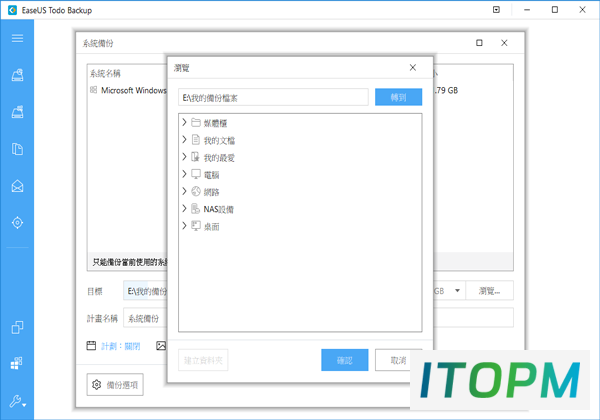Click the 網路 network globe icon

point(196,191)
